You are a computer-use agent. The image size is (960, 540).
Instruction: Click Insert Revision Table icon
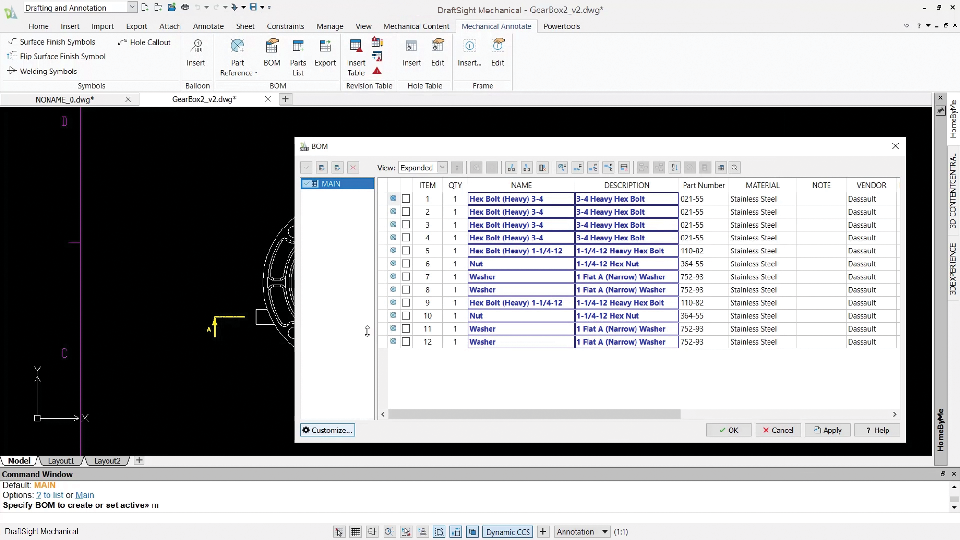coord(356,47)
